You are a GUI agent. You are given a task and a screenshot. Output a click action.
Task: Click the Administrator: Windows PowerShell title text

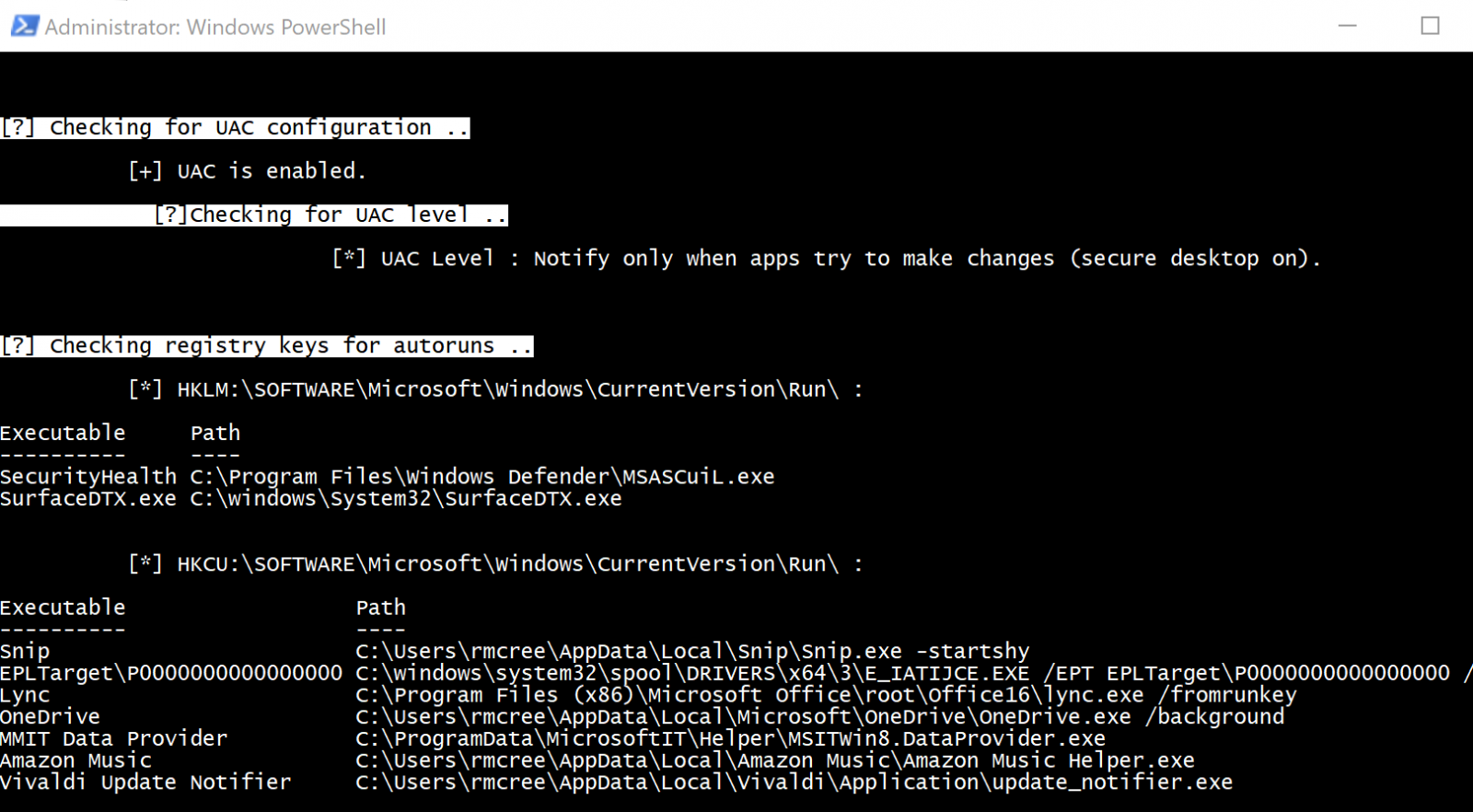[215, 28]
